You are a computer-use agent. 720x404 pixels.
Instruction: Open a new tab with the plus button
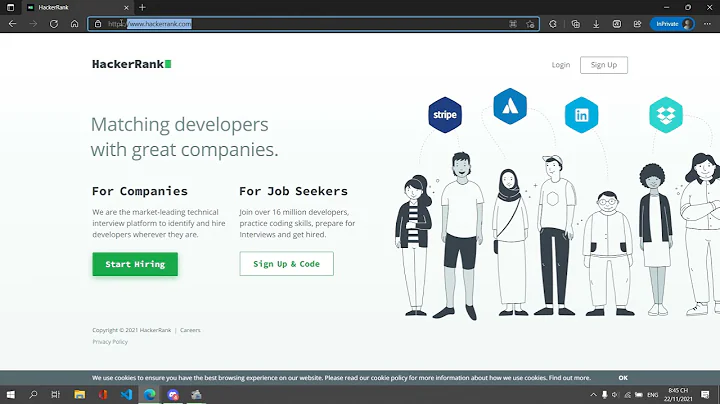[142, 7]
